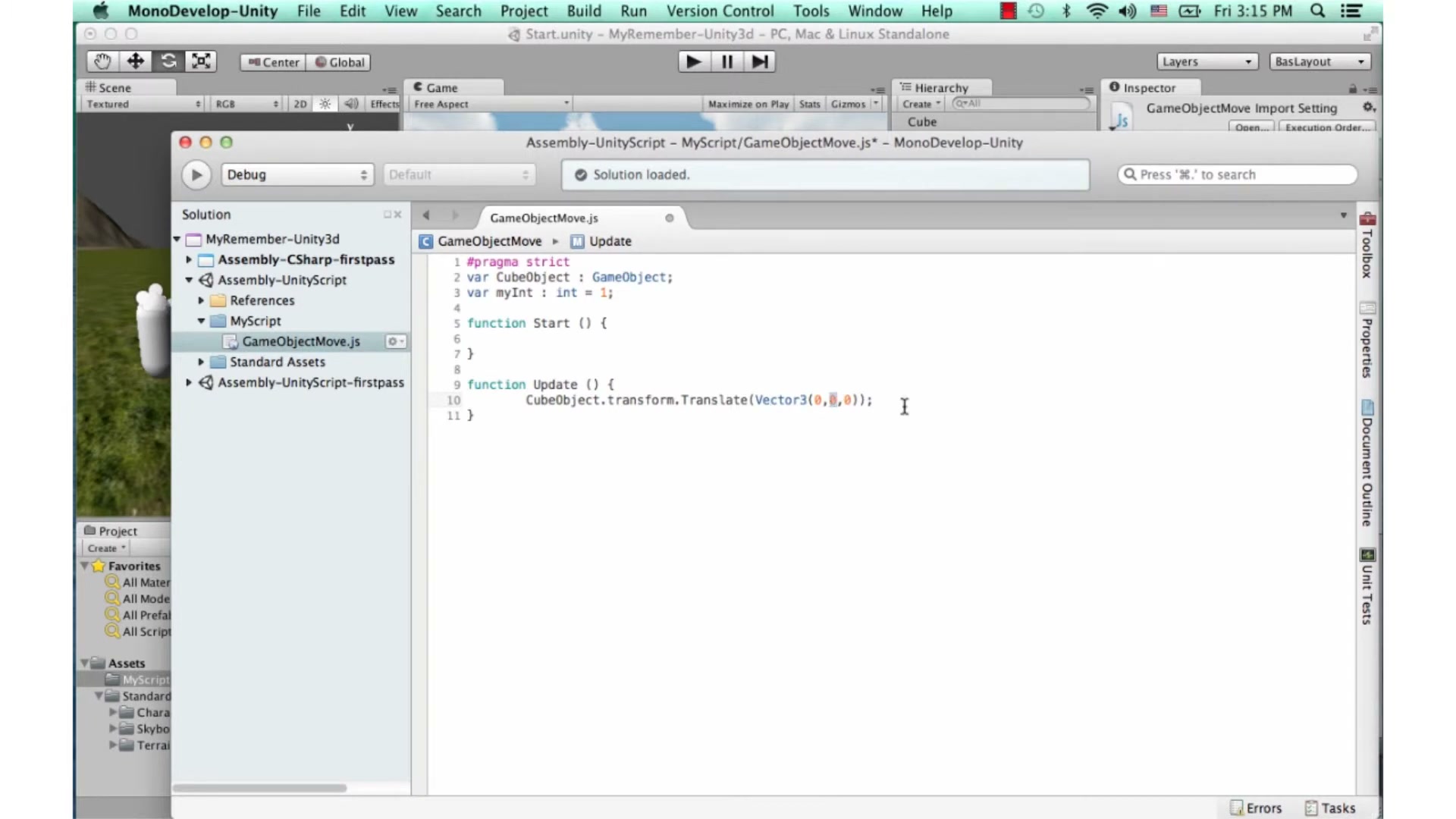
Task: Focus the MonoDevelop search field
Action: tap(1237, 175)
